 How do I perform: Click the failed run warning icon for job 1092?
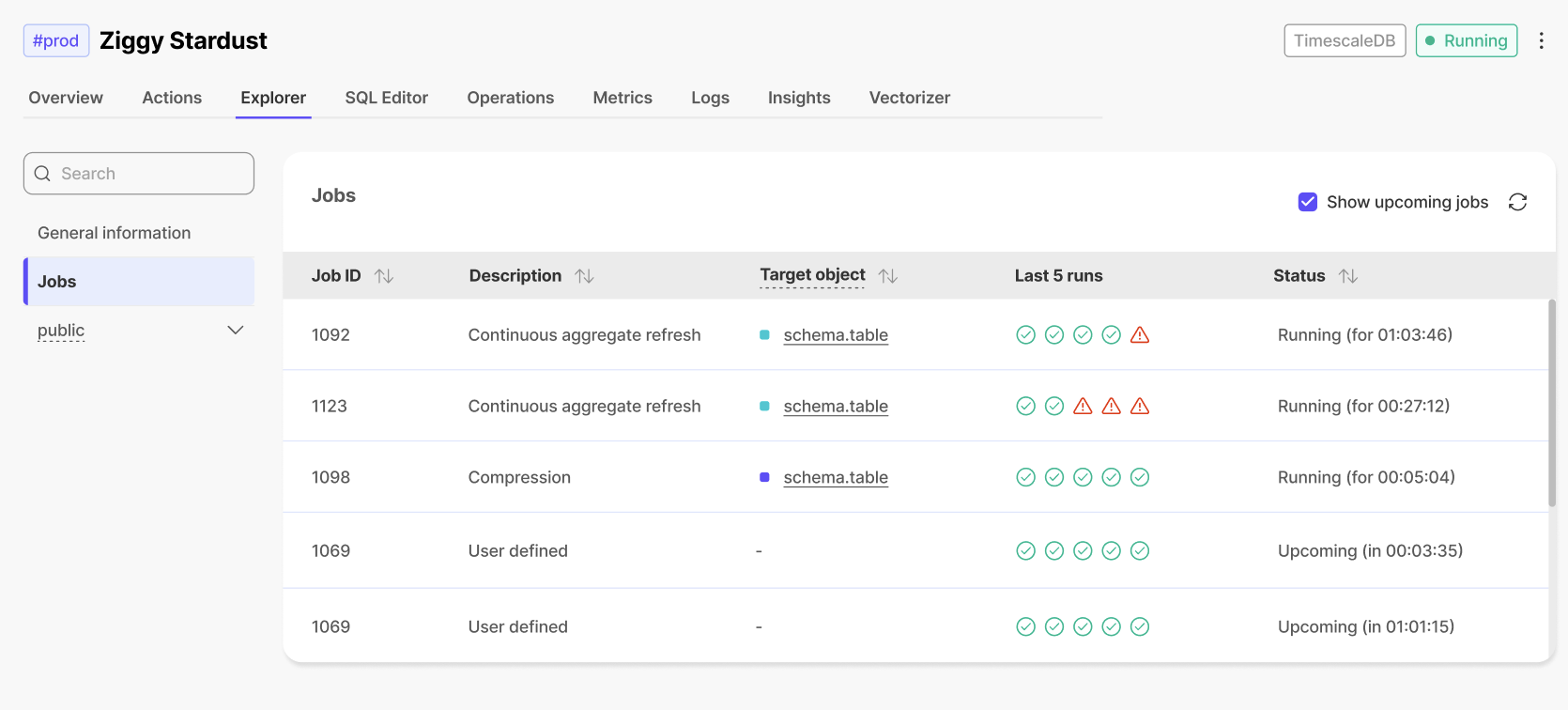tap(1140, 335)
